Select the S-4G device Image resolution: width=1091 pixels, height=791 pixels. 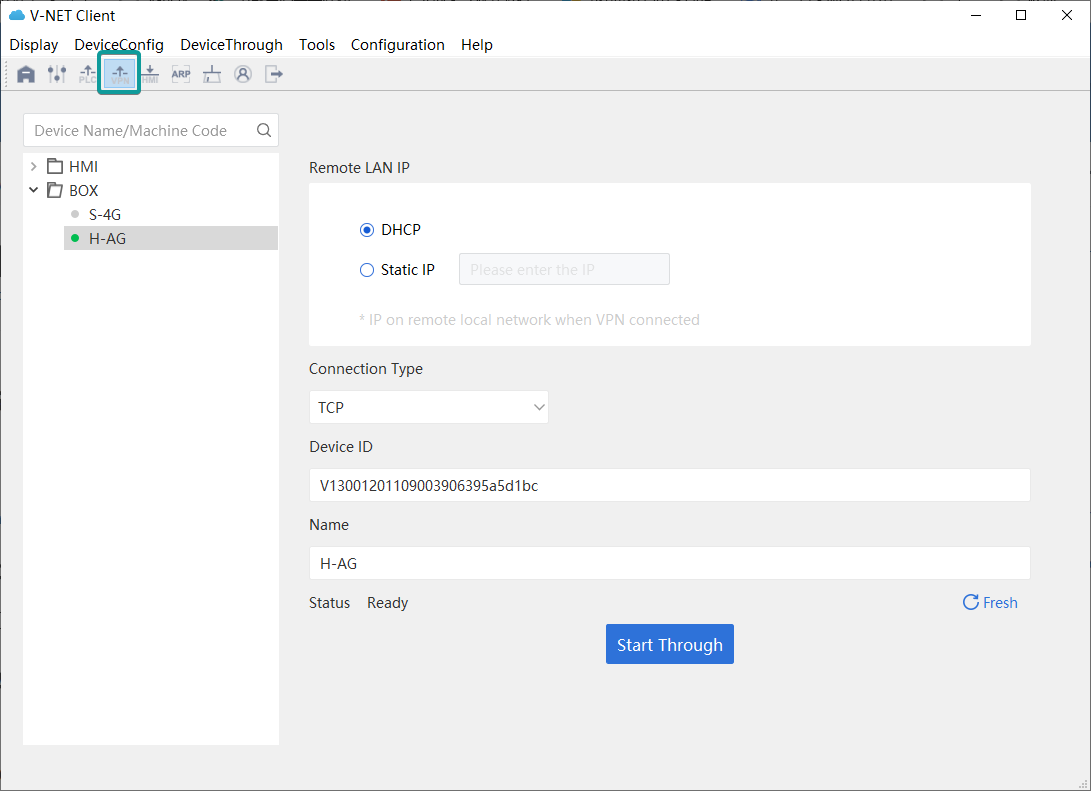click(x=105, y=214)
